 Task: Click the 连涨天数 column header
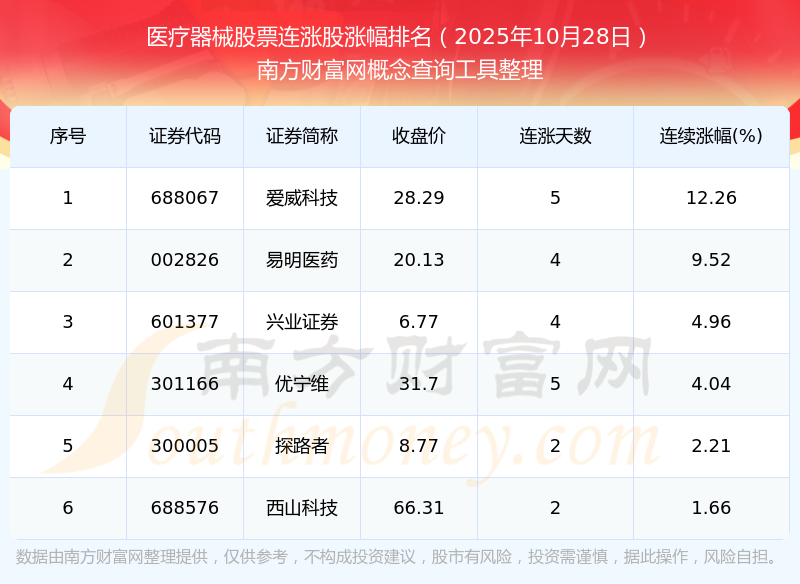[x=555, y=136]
